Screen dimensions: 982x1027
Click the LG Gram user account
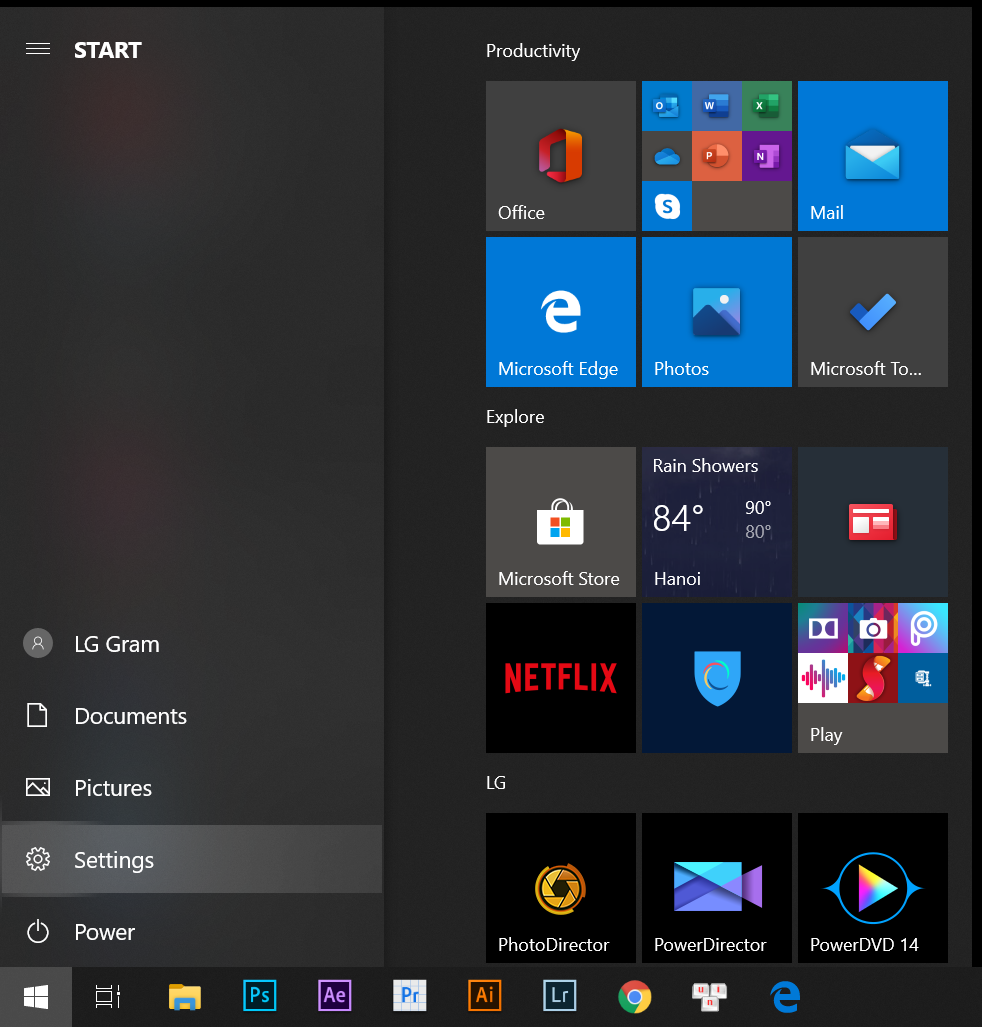tap(116, 644)
